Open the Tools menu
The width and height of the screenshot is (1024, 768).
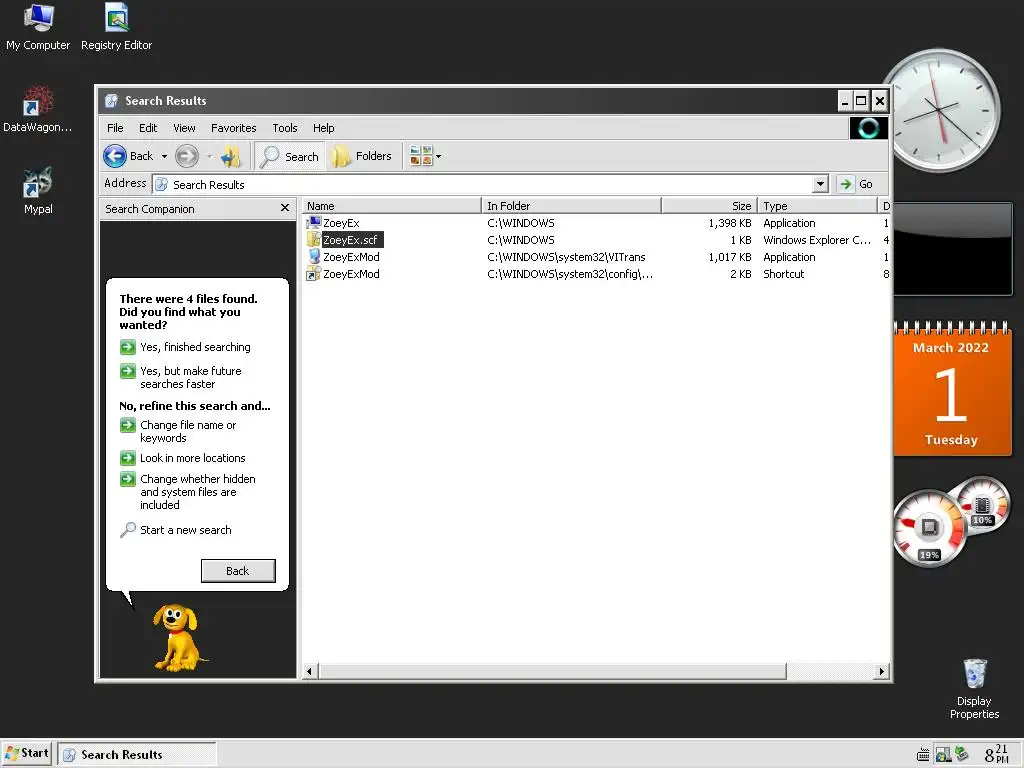[285, 128]
